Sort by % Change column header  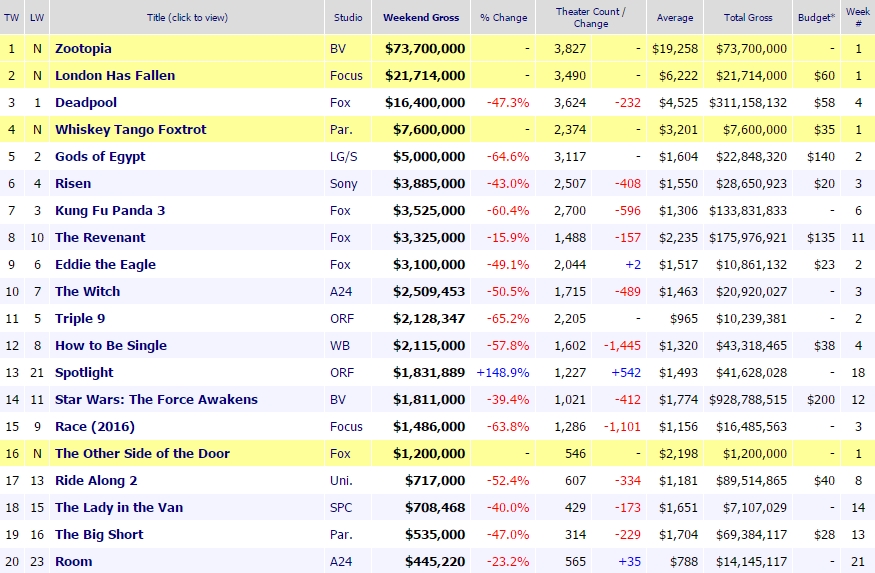[503, 18]
